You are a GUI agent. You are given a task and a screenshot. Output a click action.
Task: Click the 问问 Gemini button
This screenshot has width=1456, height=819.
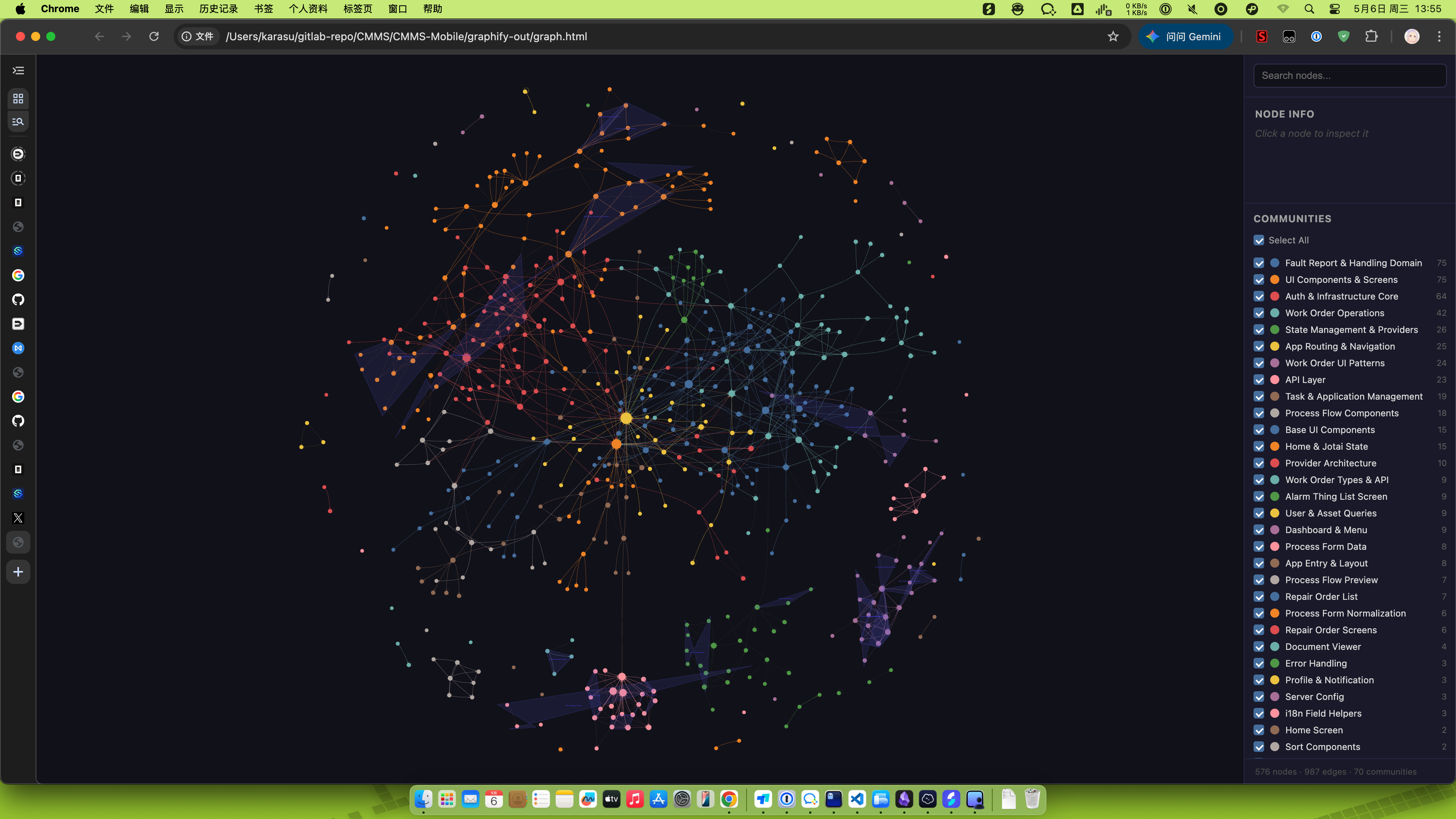point(1185,37)
